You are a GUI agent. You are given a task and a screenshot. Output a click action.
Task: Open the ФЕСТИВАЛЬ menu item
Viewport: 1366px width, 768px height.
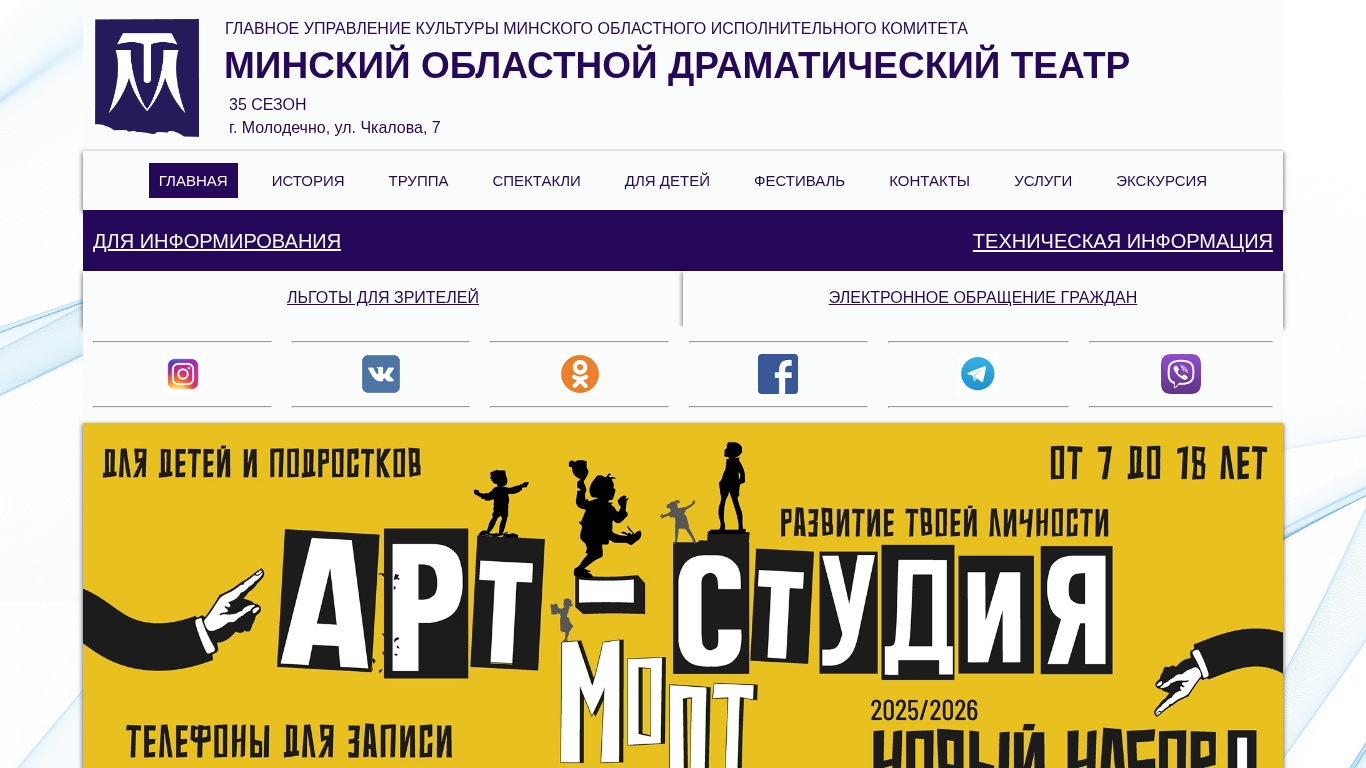(799, 181)
